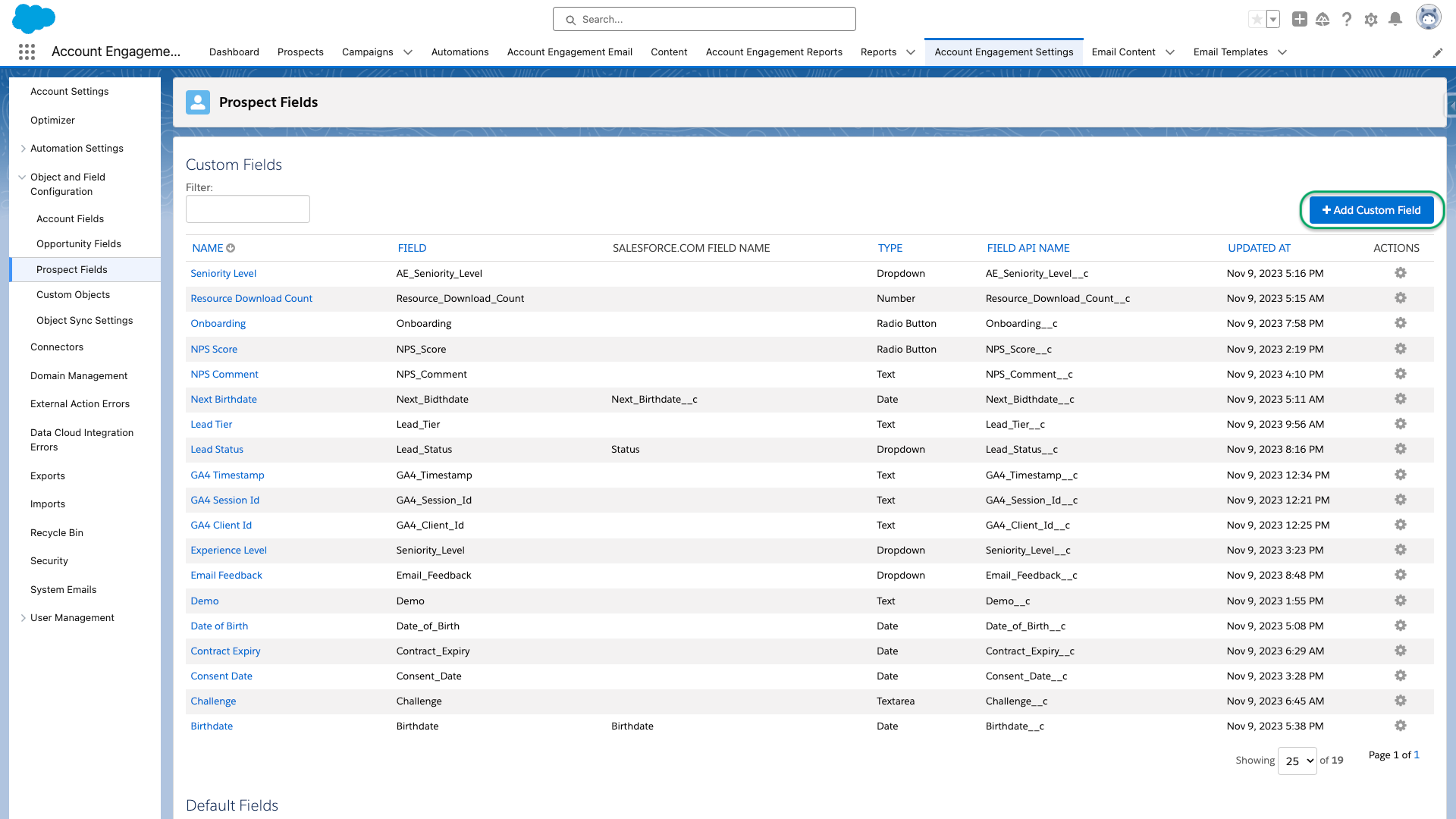Select Custom Objects in sidebar
Image resolution: width=1456 pixels, height=819 pixels.
tap(73, 294)
